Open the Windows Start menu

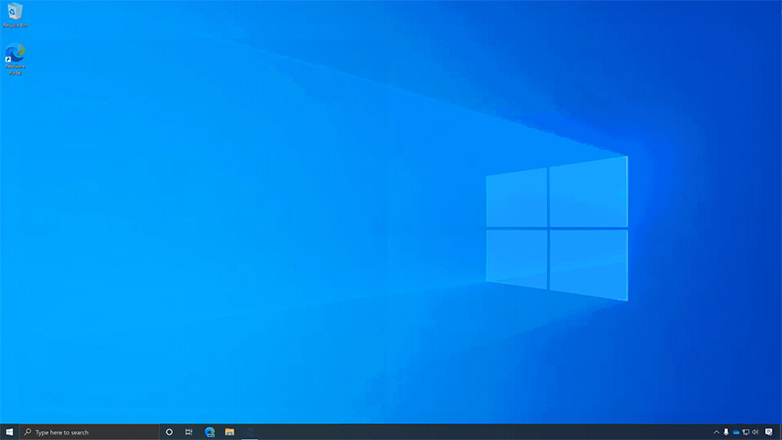pyautogui.click(x=10, y=432)
